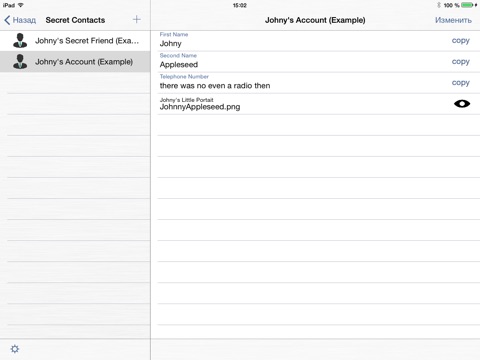Select Johny's Secret Friend in contact list
This screenshot has height=360, width=480.
pos(75,41)
